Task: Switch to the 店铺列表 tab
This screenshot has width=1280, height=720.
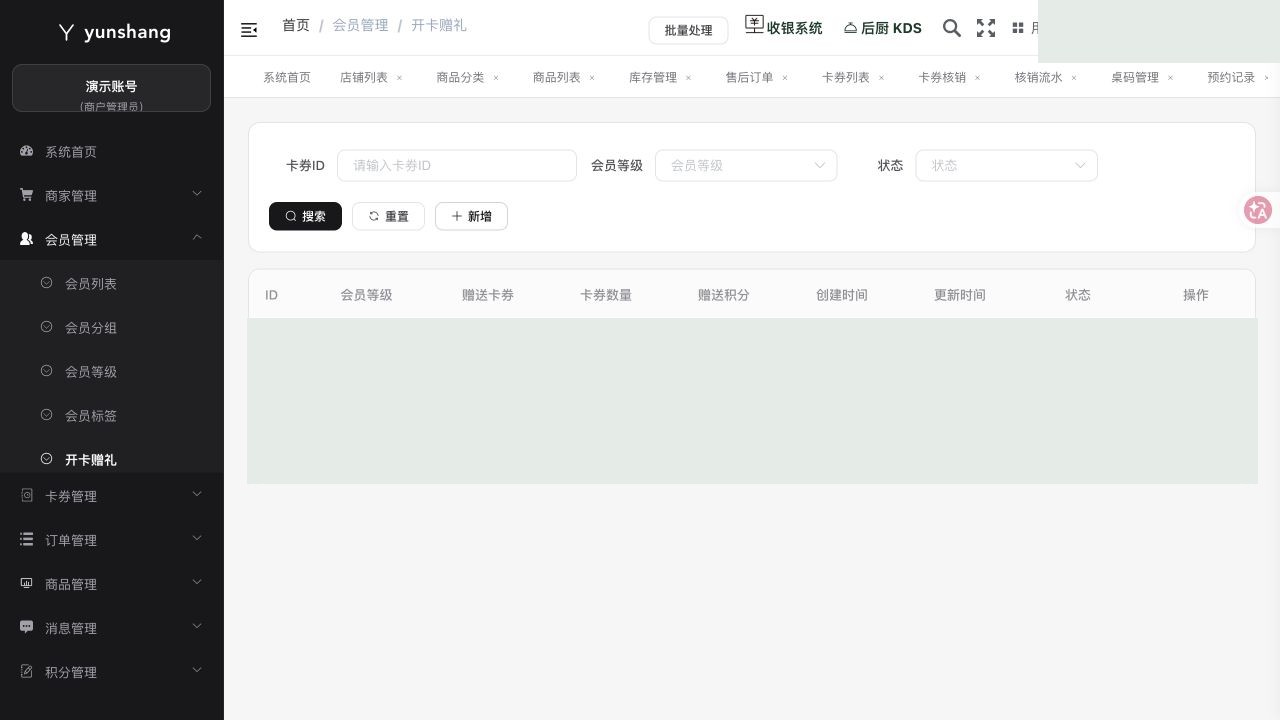Action: [x=363, y=77]
